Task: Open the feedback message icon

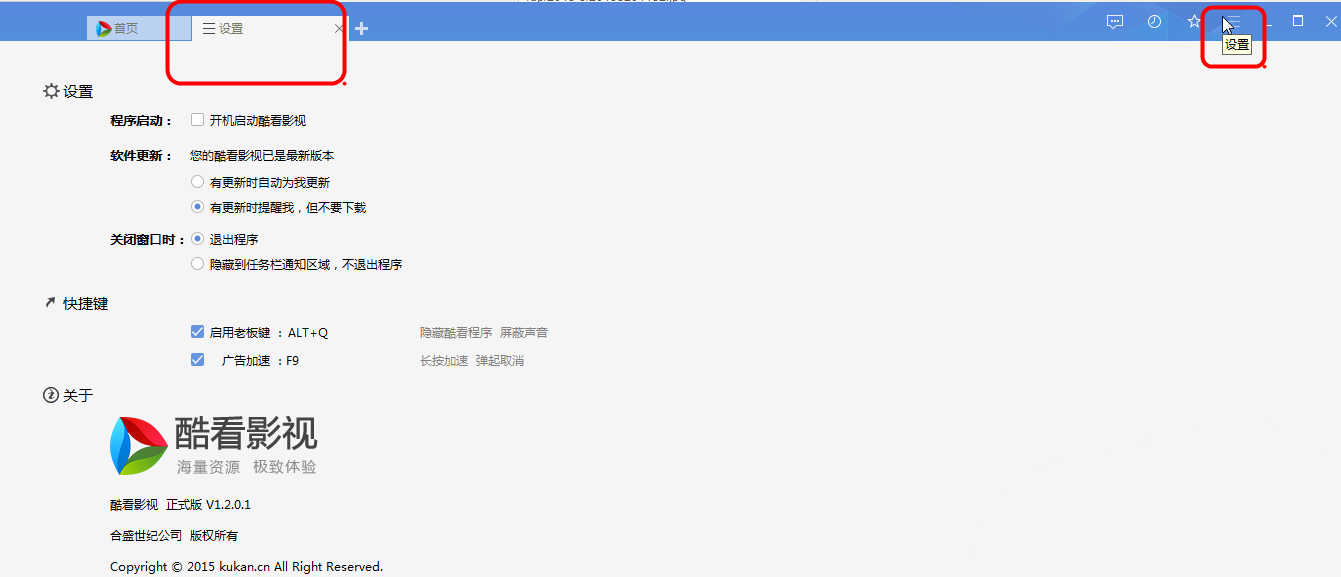Action: (x=1115, y=22)
